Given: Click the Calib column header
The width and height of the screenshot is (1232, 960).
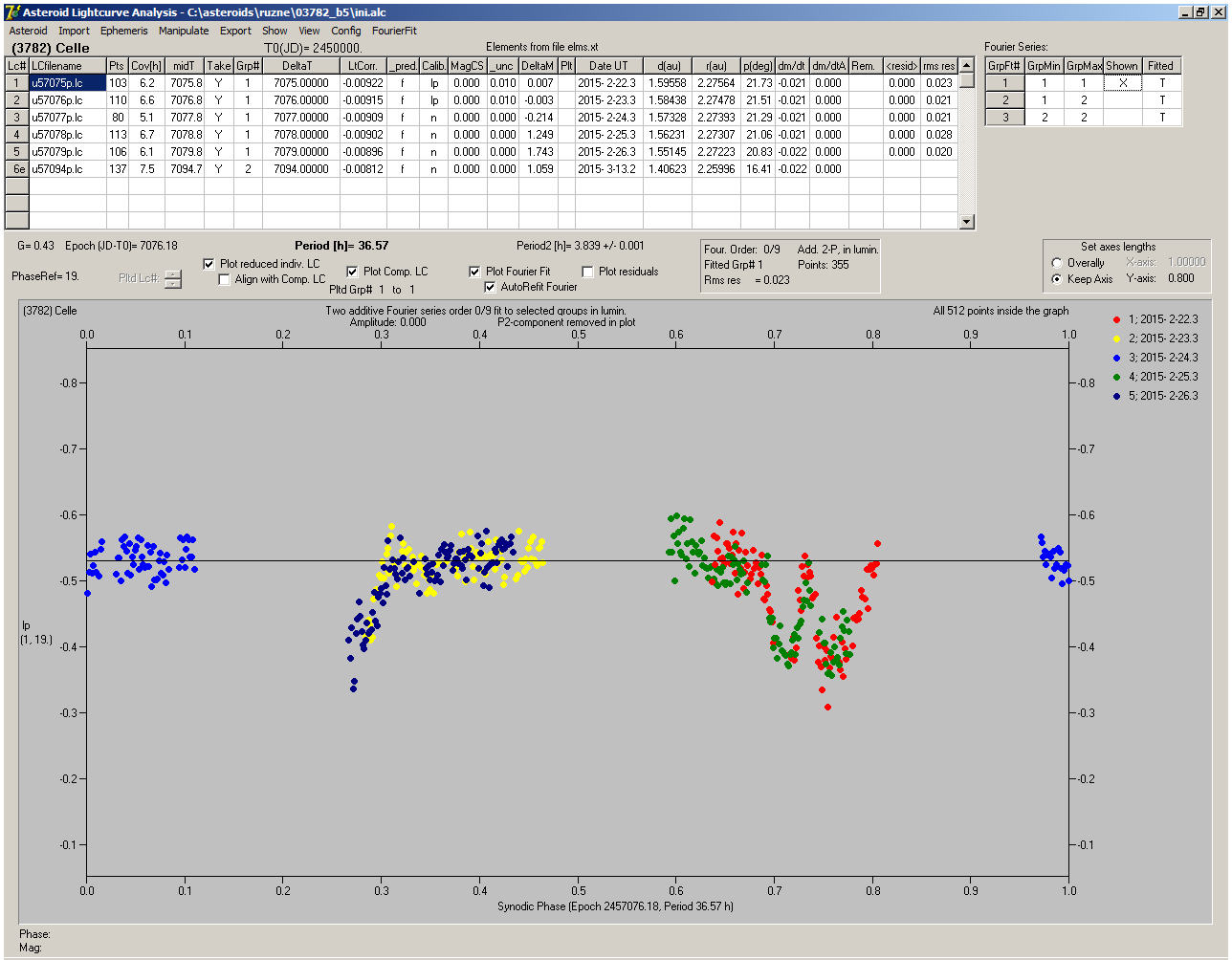Looking at the screenshot, I should click(x=433, y=66).
